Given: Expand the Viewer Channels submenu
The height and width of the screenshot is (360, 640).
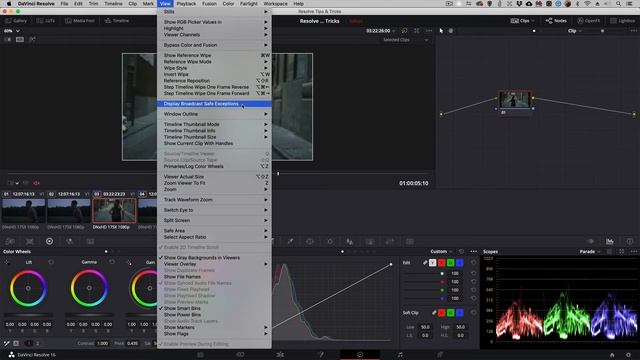Looking at the screenshot, I should pyautogui.click(x=214, y=35).
